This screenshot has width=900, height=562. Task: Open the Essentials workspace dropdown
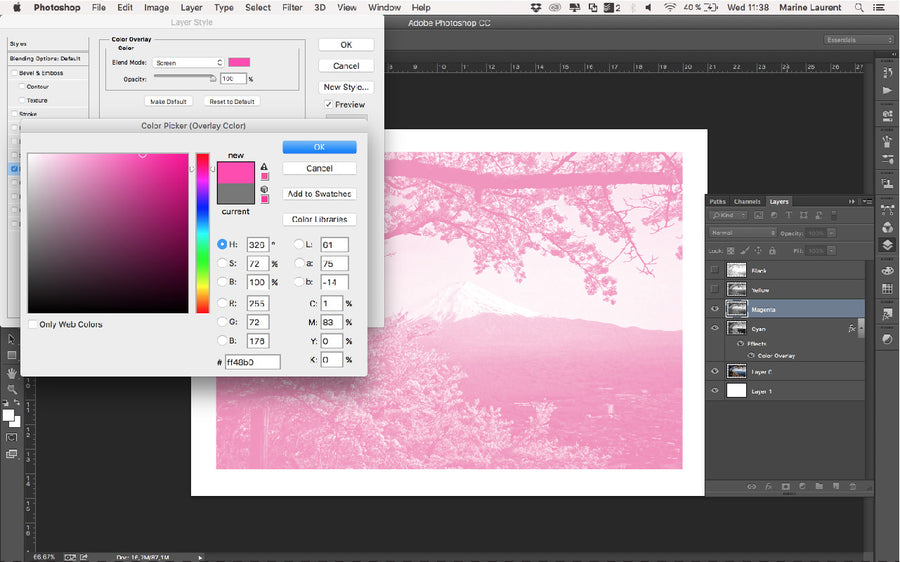pos(858,40)
